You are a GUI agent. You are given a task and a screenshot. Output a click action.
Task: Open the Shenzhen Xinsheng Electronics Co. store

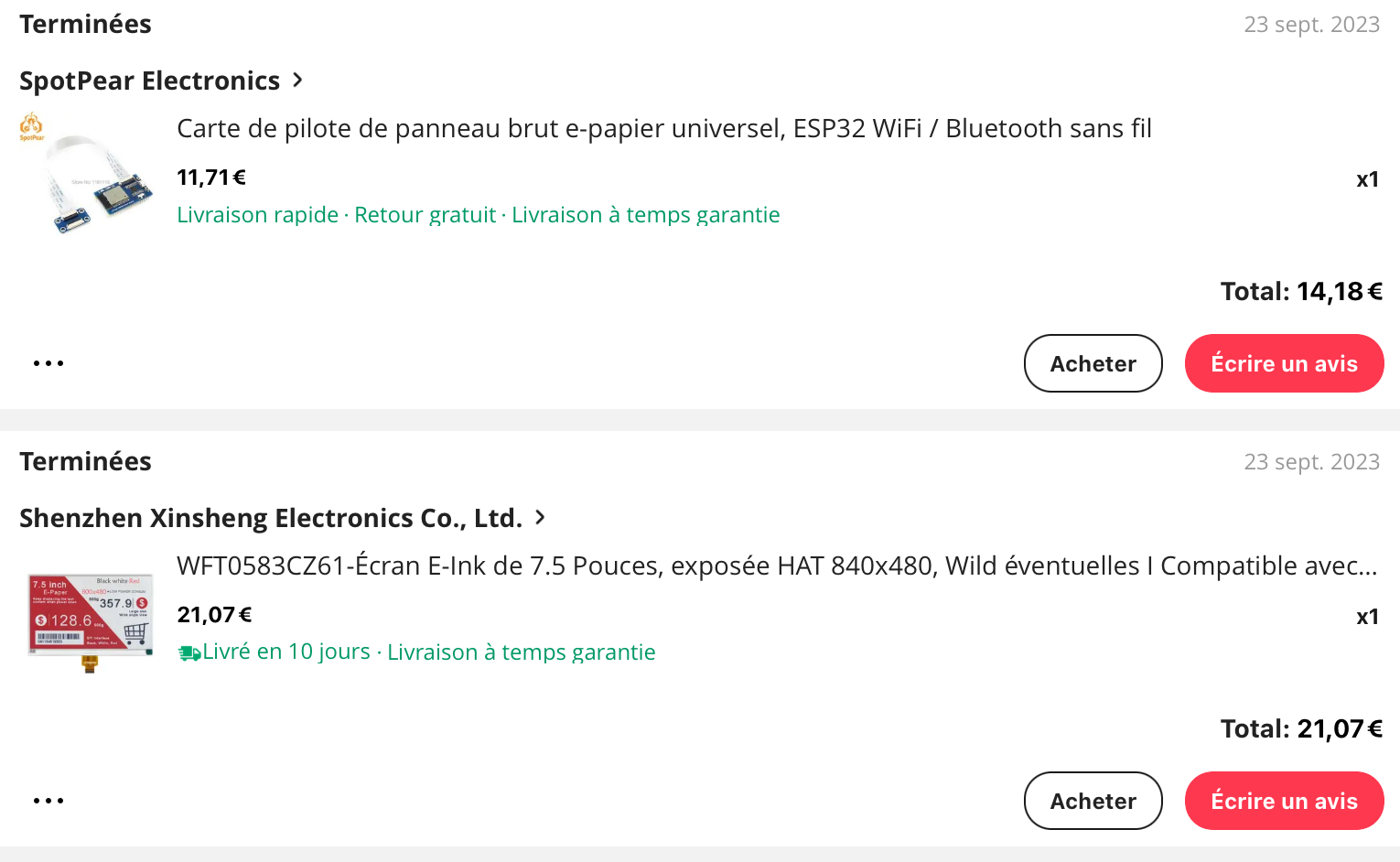tap(270, 518)
